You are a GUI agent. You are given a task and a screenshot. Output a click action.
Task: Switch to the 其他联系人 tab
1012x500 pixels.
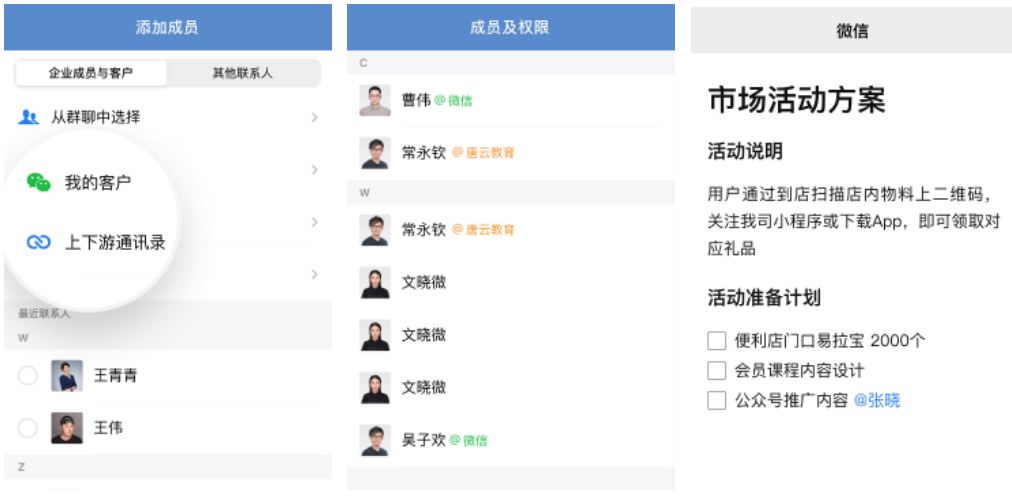[x=243, y=73]
